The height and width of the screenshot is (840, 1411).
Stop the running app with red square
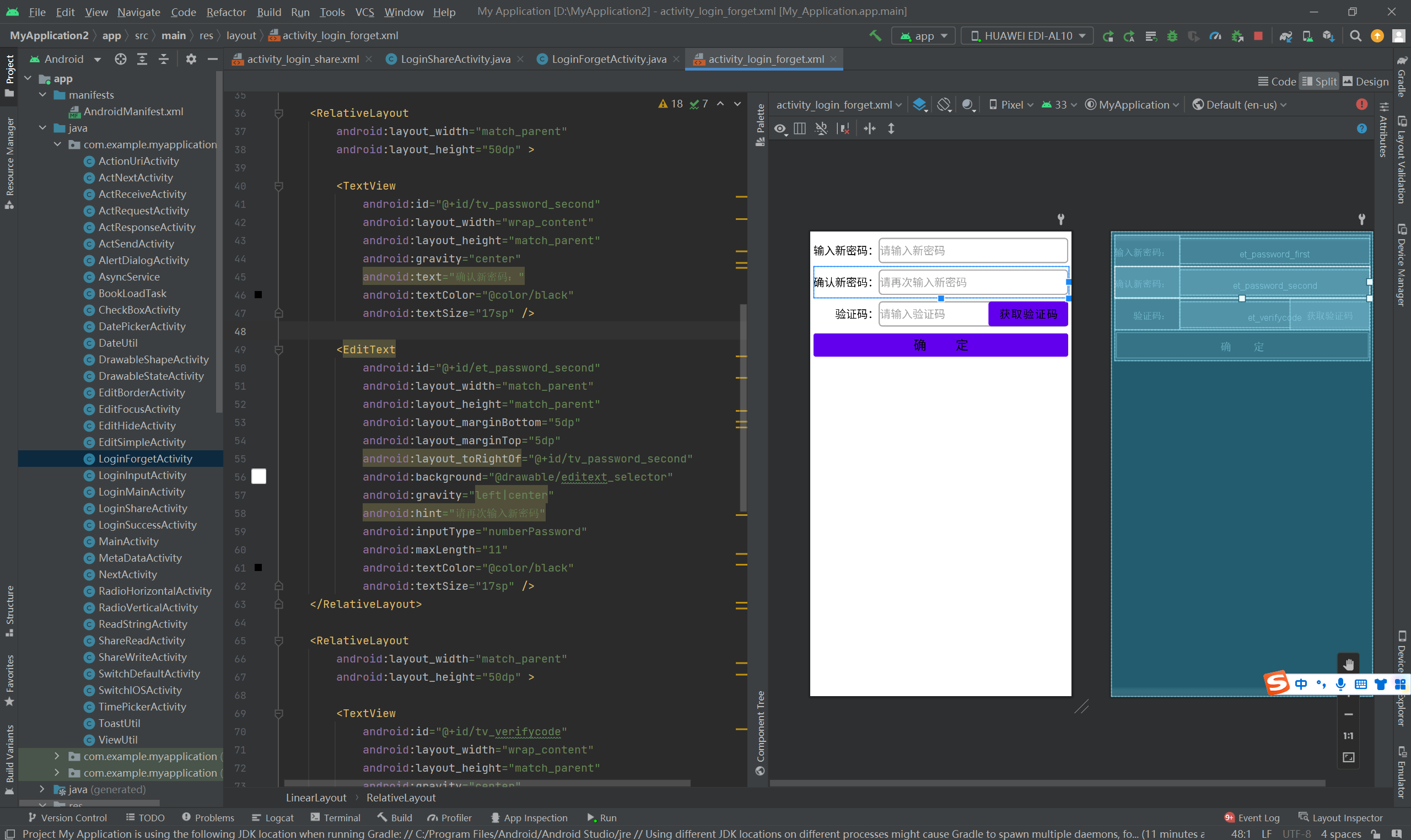[x=1258, y=36]
